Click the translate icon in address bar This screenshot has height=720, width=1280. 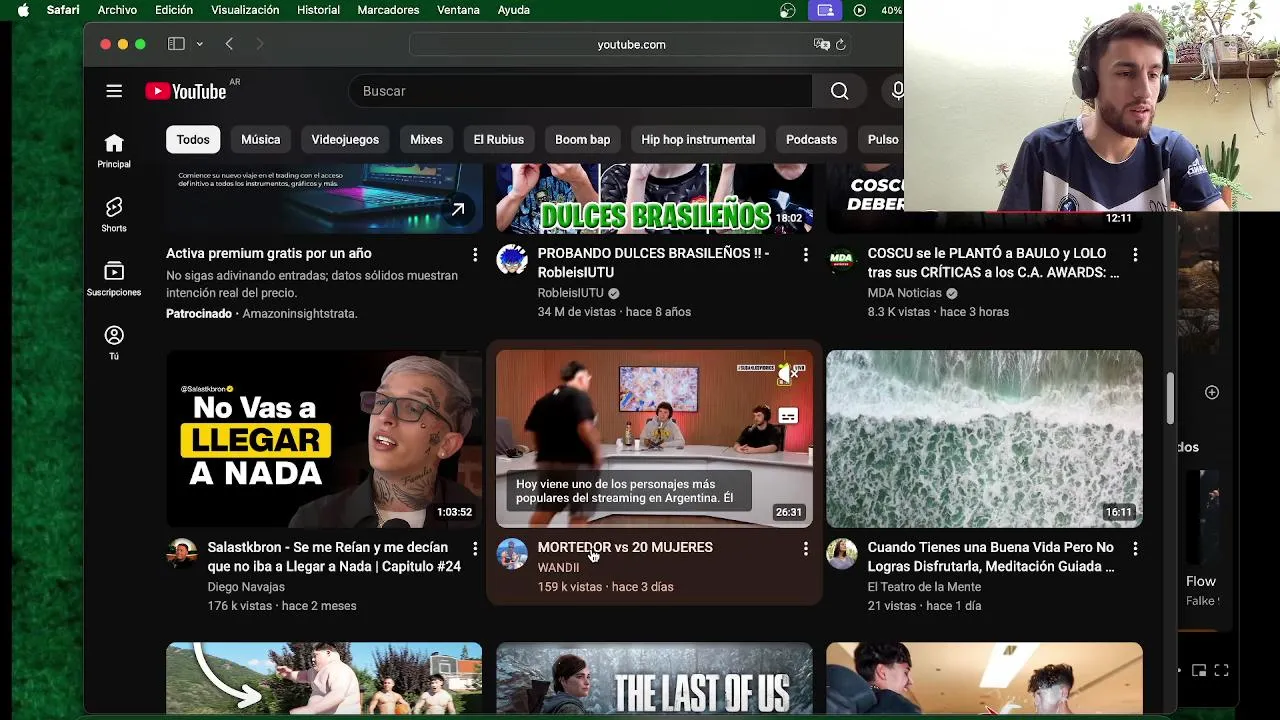point(822,44)
